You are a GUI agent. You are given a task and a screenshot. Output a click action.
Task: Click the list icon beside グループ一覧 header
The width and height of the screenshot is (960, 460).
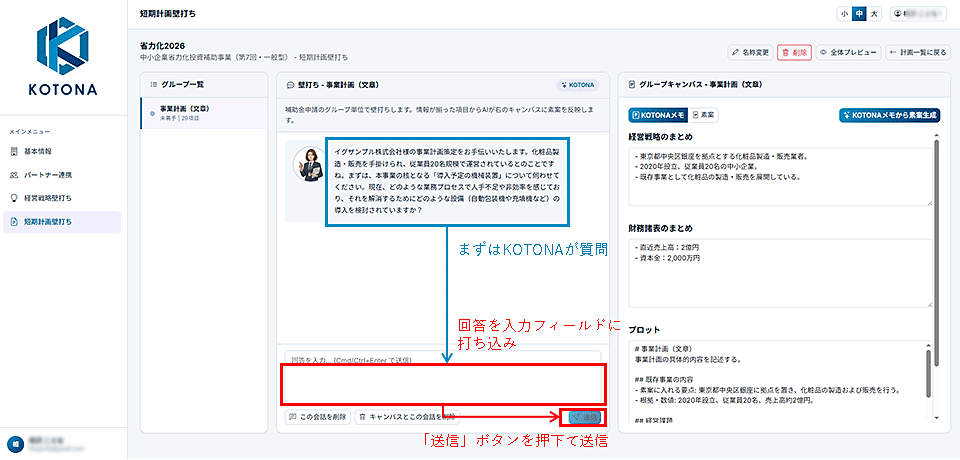(154, 84)
